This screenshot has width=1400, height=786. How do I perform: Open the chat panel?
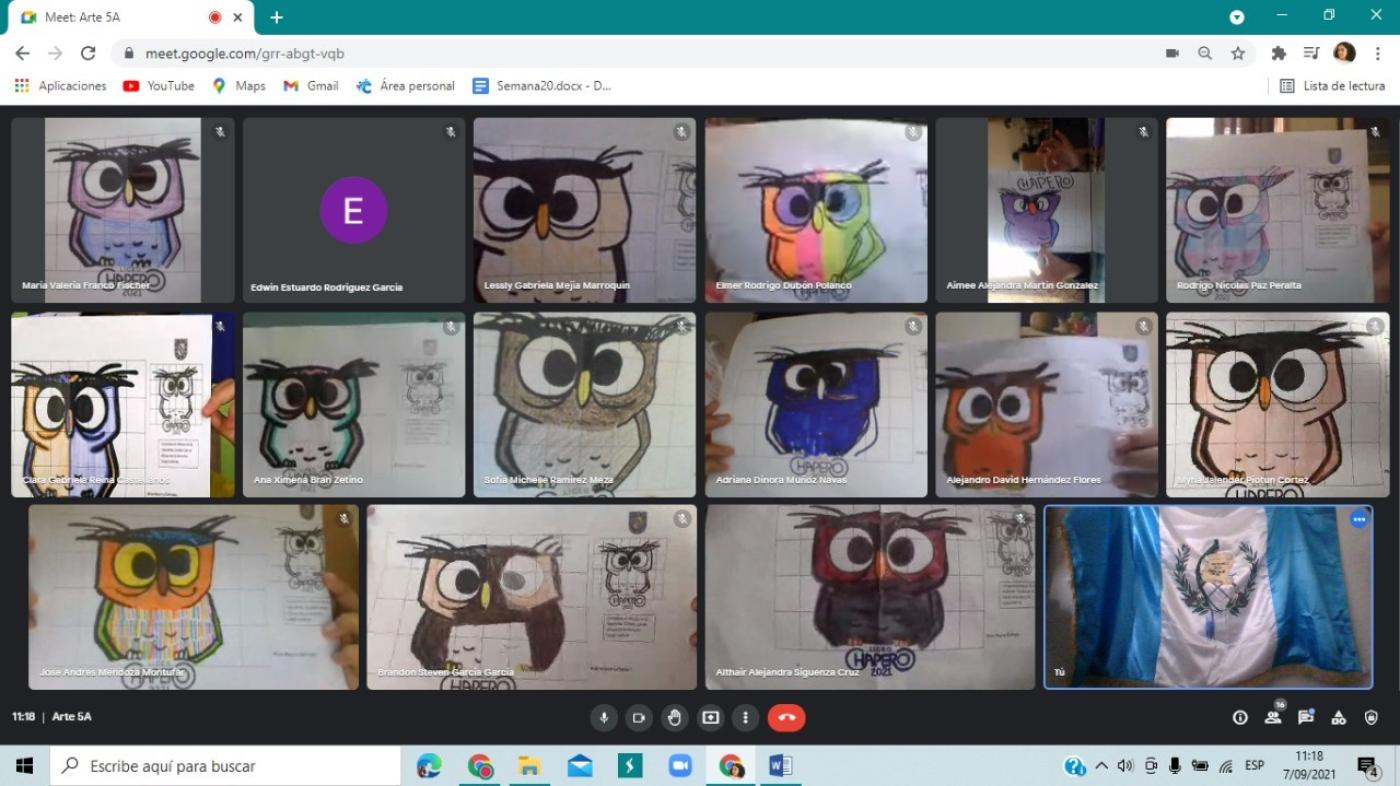point(1306,717)
